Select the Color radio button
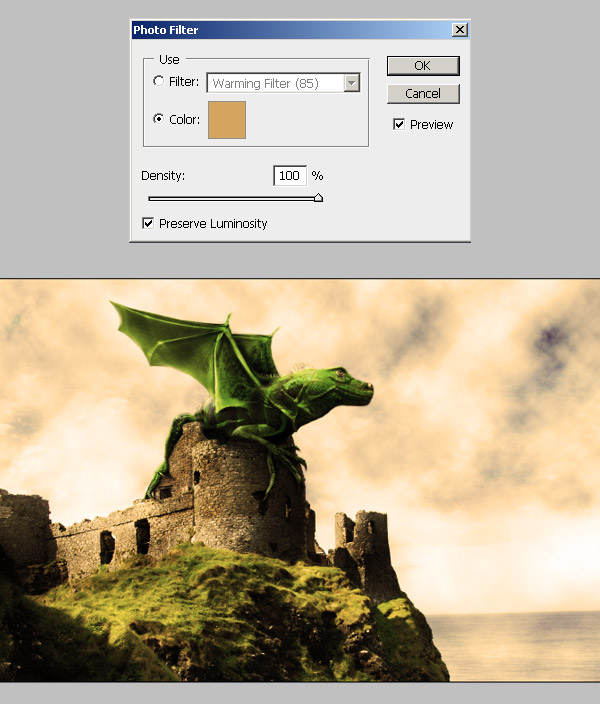600x704 pixels. [158, 119]
